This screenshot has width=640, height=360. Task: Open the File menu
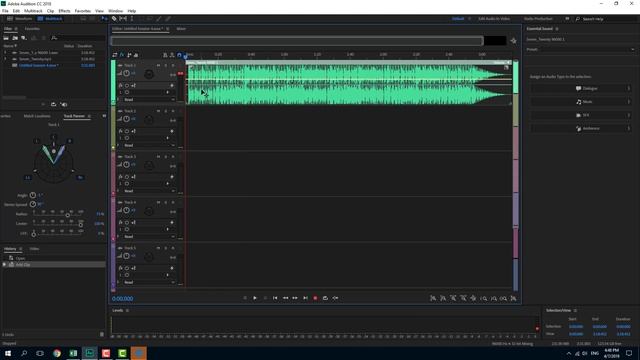5,11
